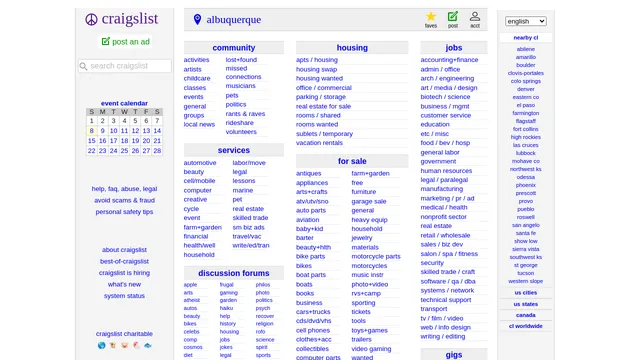The image size is (640, 360).
Task: Open the childcare community link
Action: click(197, 78)
